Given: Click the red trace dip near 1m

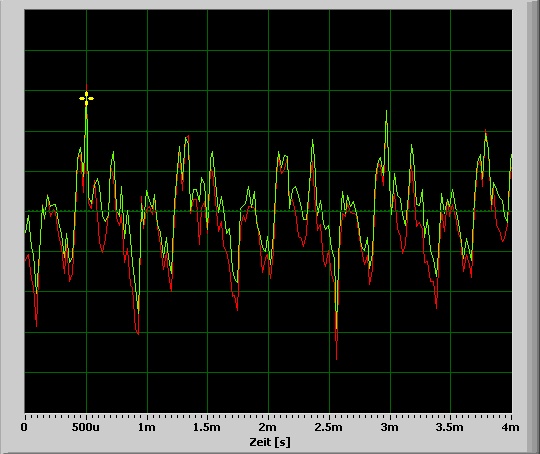Looking at the screenshot, I should (x=138, y=331).
